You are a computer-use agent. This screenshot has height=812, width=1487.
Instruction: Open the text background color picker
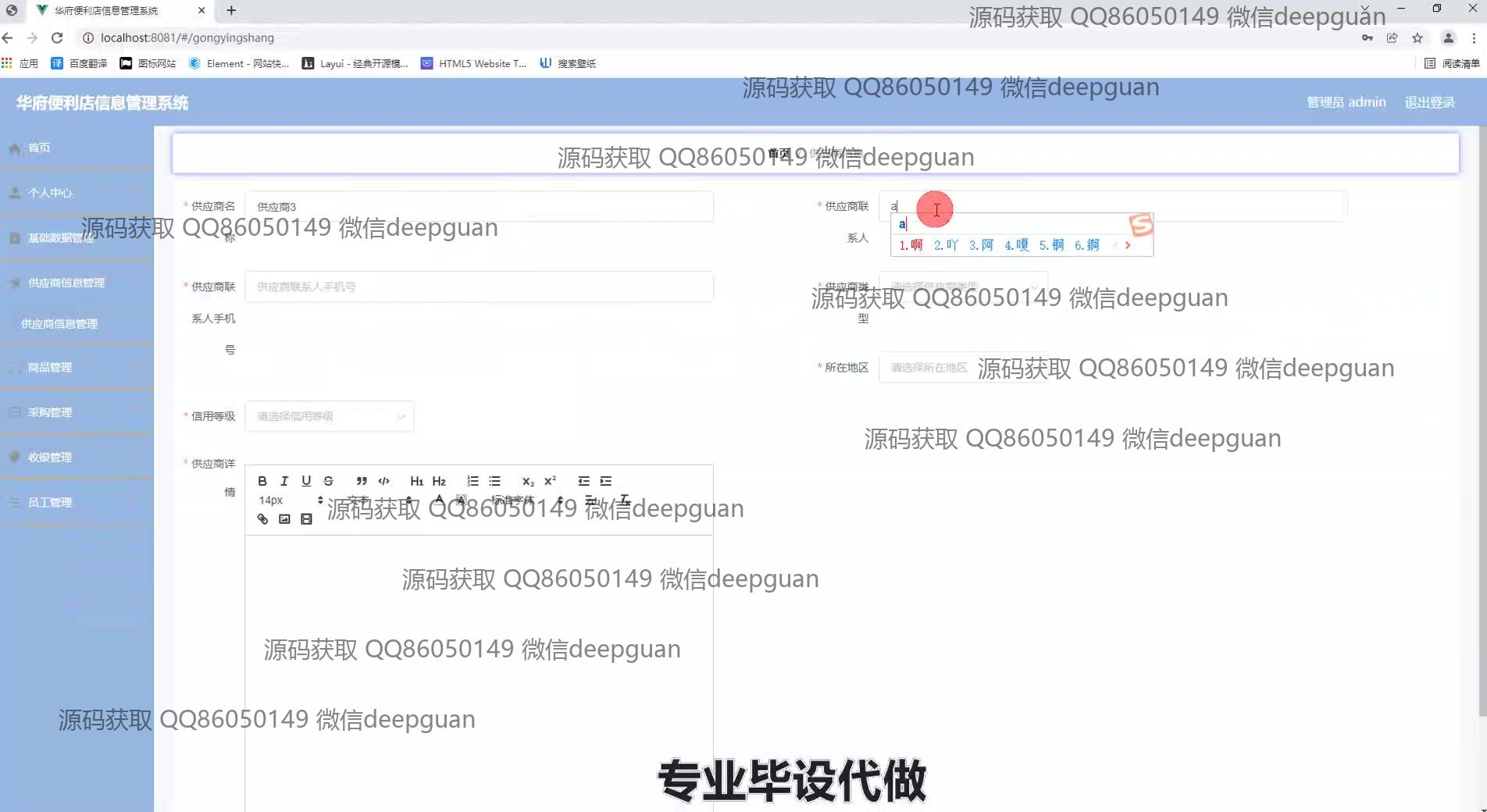(x=462, y=500)
